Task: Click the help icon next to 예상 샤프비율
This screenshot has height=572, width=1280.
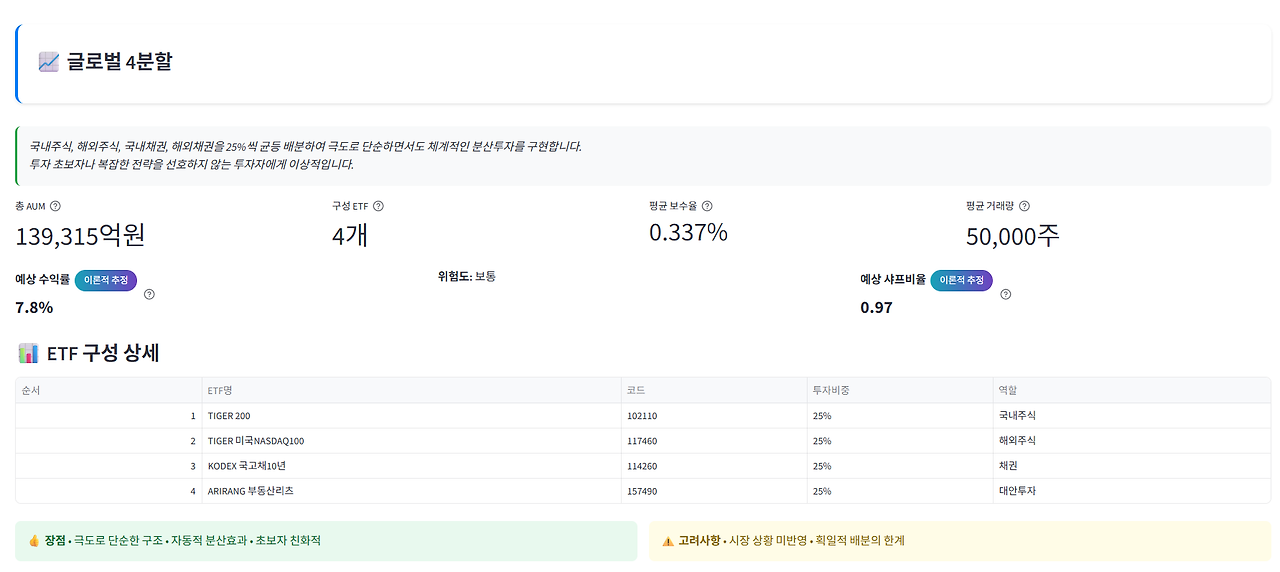Action: [1005, 294]
